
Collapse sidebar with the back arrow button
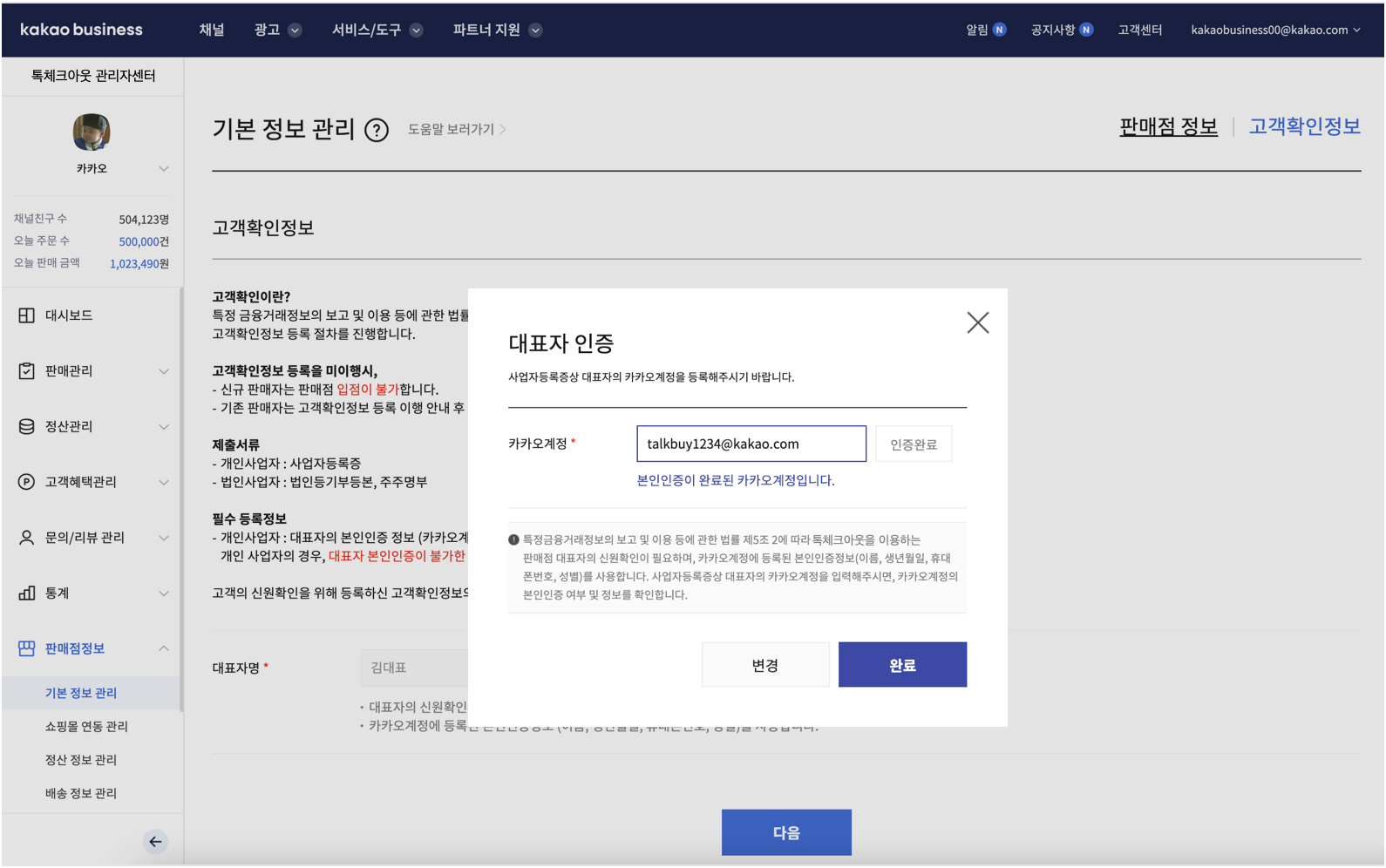tap(154, 841)
